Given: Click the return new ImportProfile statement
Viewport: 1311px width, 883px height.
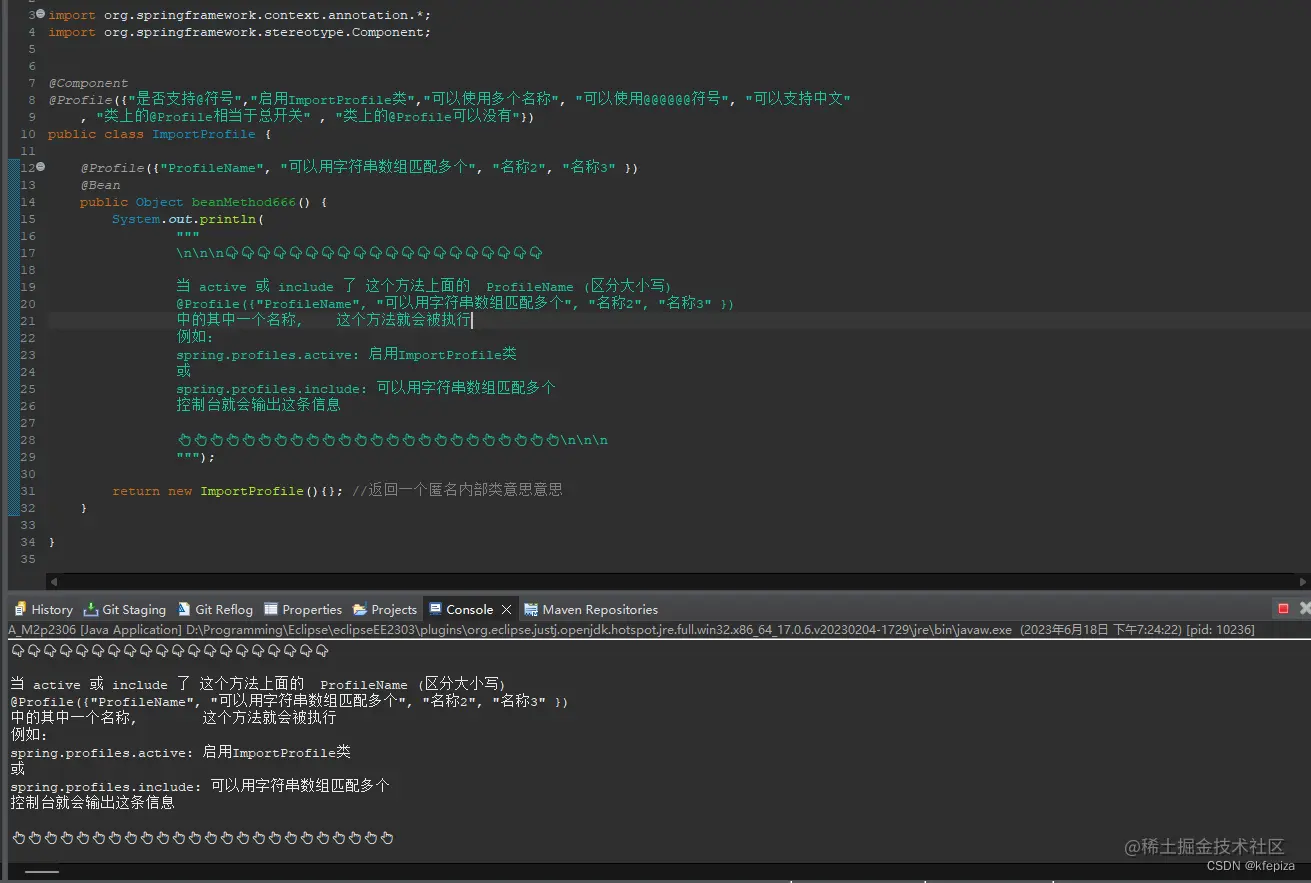Looking at the screenshot, I should coord(228,491).
